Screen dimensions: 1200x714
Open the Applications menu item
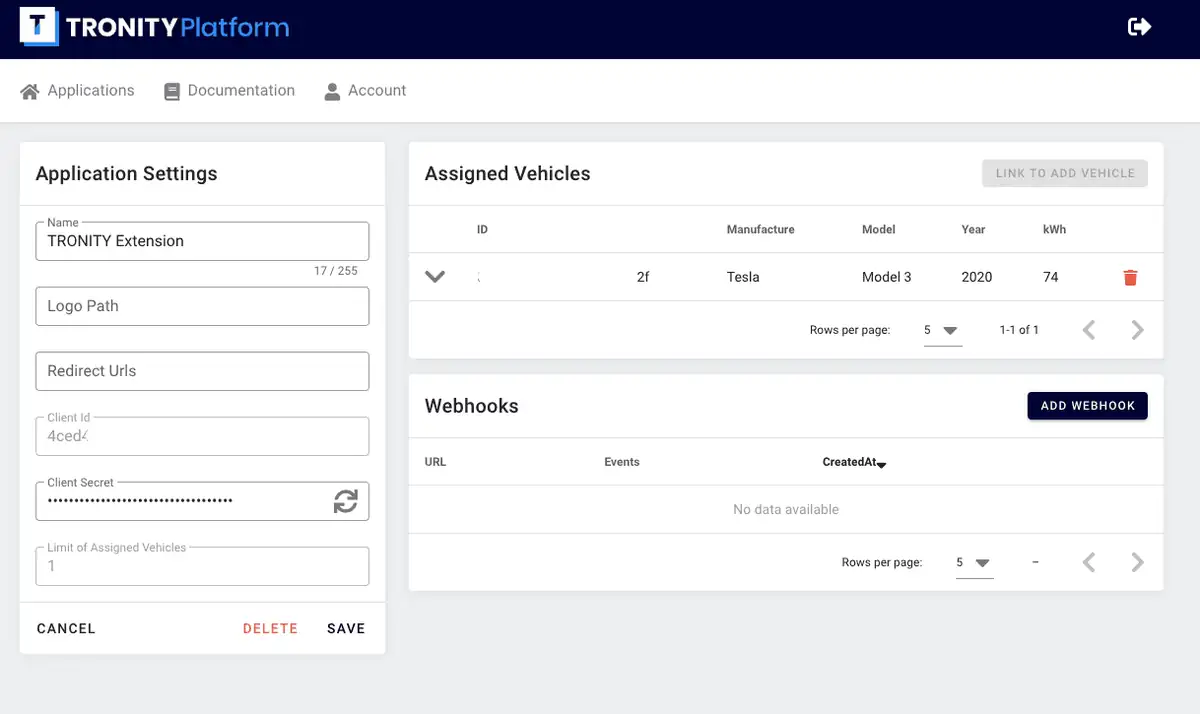(78, 91)
